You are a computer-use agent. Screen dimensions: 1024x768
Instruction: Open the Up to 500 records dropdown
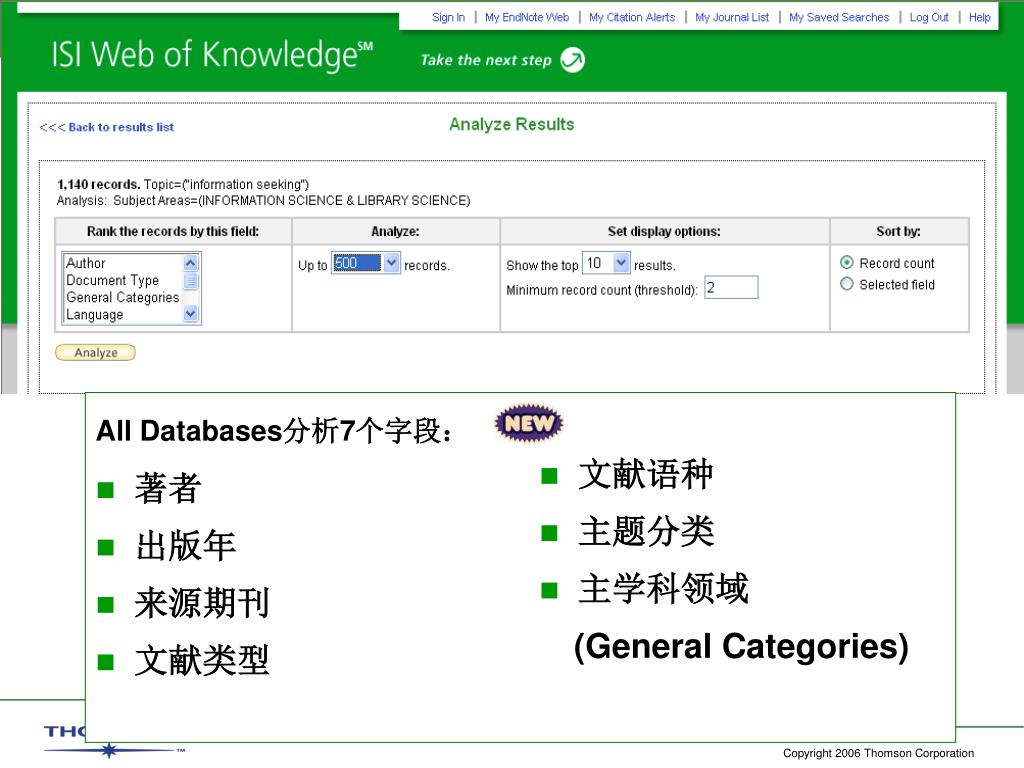365,263
